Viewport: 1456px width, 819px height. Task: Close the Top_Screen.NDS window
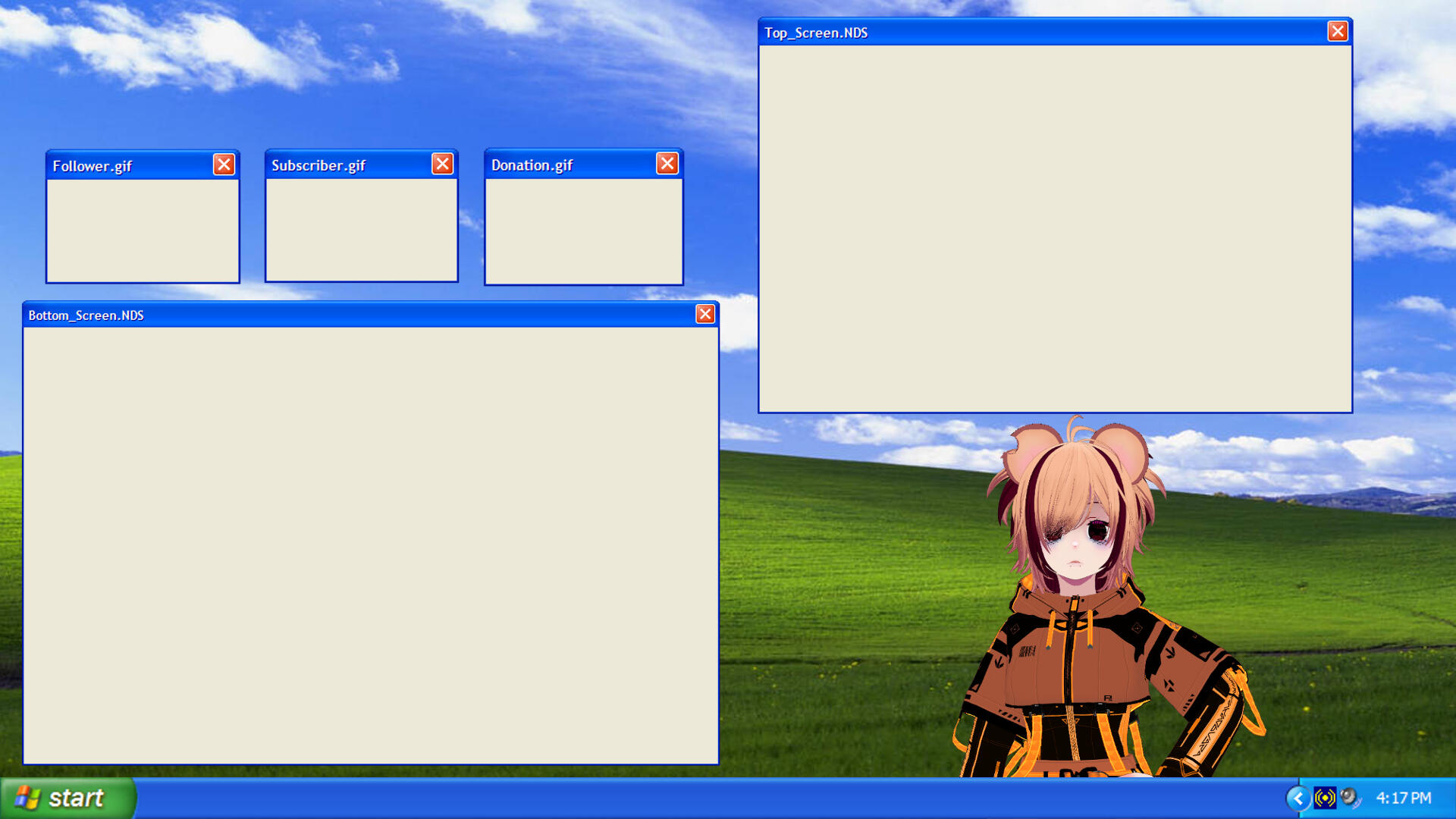(x=1338, y=31)
